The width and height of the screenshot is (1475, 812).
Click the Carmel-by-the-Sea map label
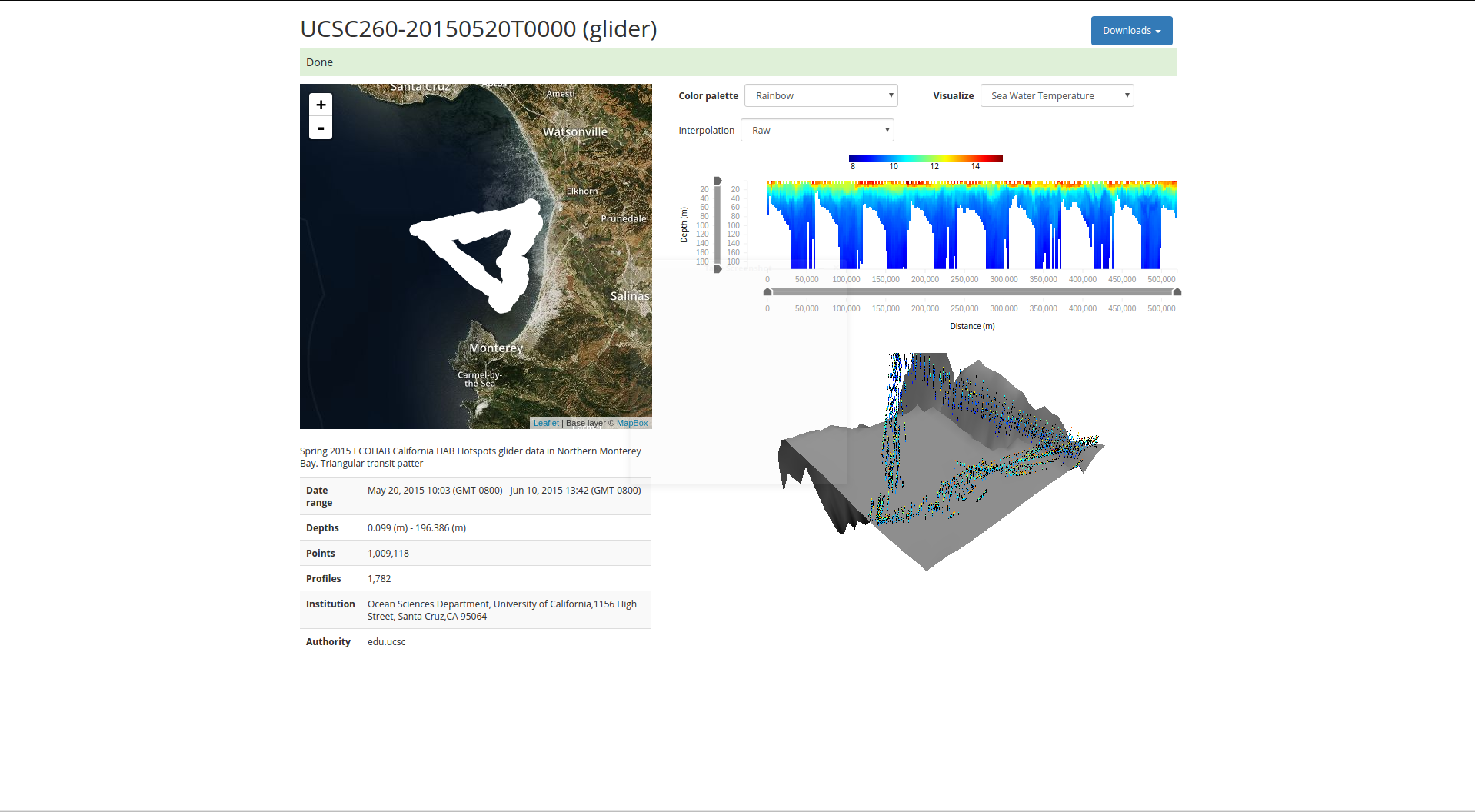(480, 379)
